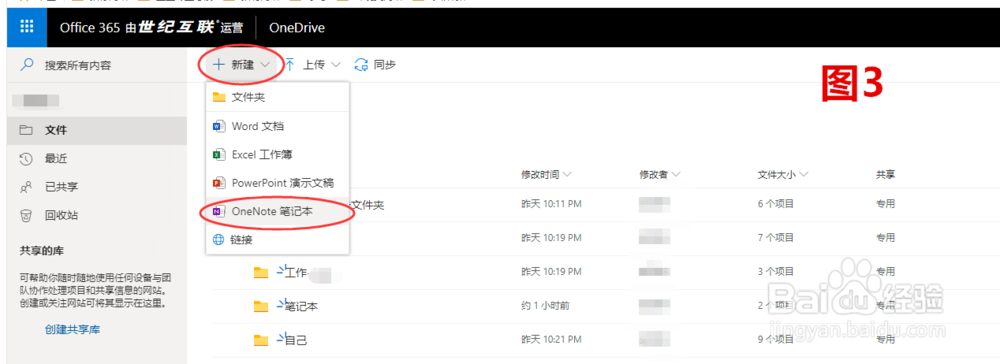Screen dimensions: 1000x364
Task: Click the shared people sidebar icon
Action: click(26, 187)
